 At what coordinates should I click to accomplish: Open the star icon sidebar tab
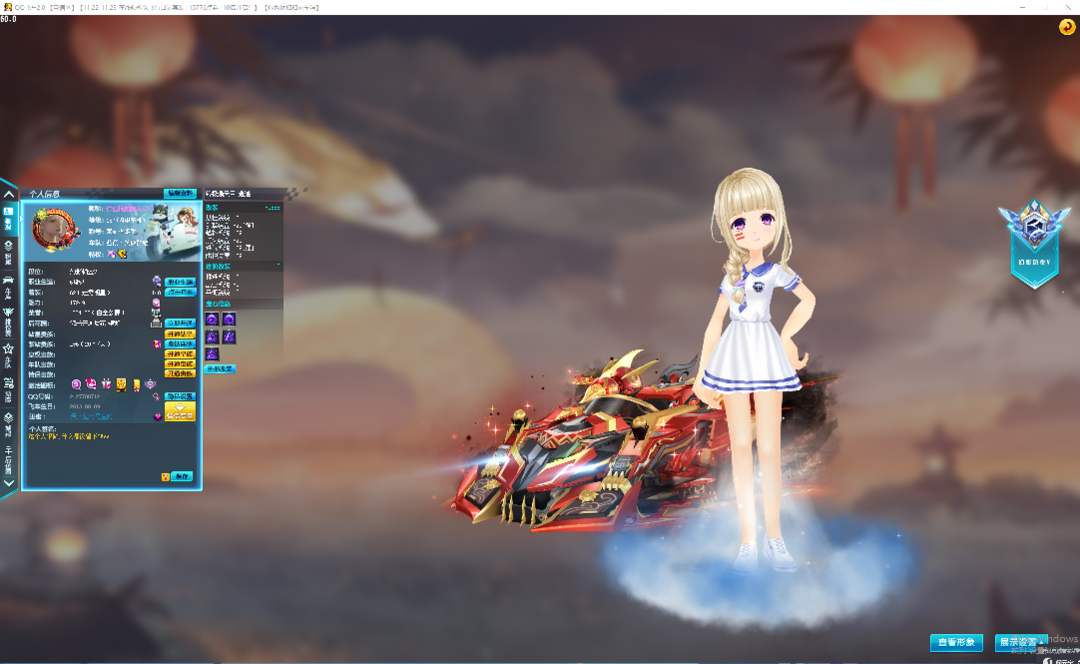[8, 357]
